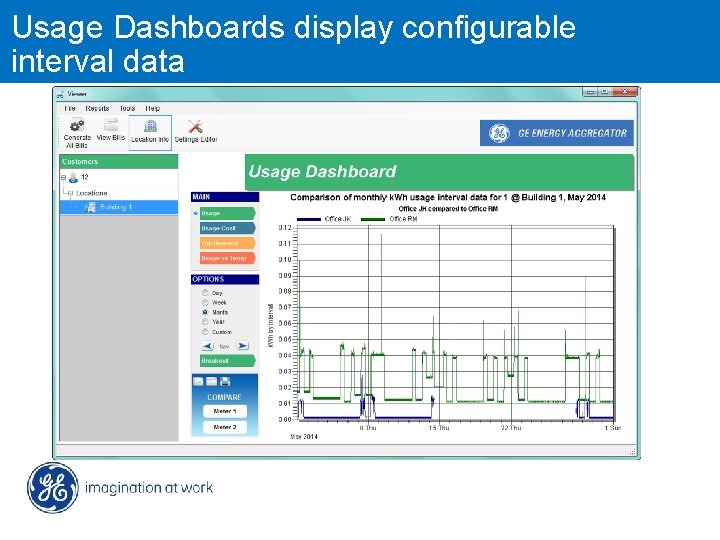This screenshot has height=540, width=720.
Task: Click the '15 Thu' x-axis label
Action: (x=439, y=428)
